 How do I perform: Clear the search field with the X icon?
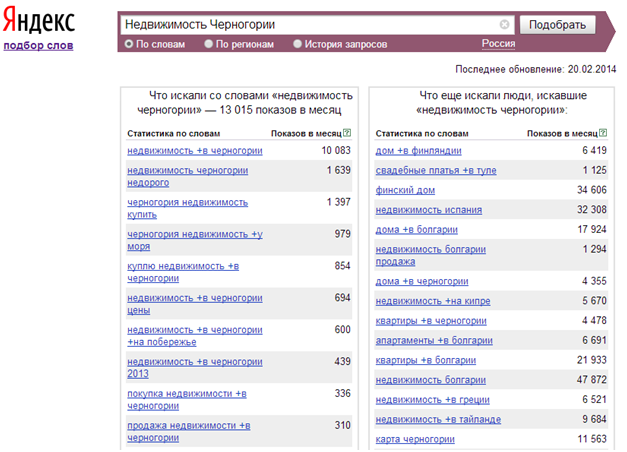[x=504, y=24]
